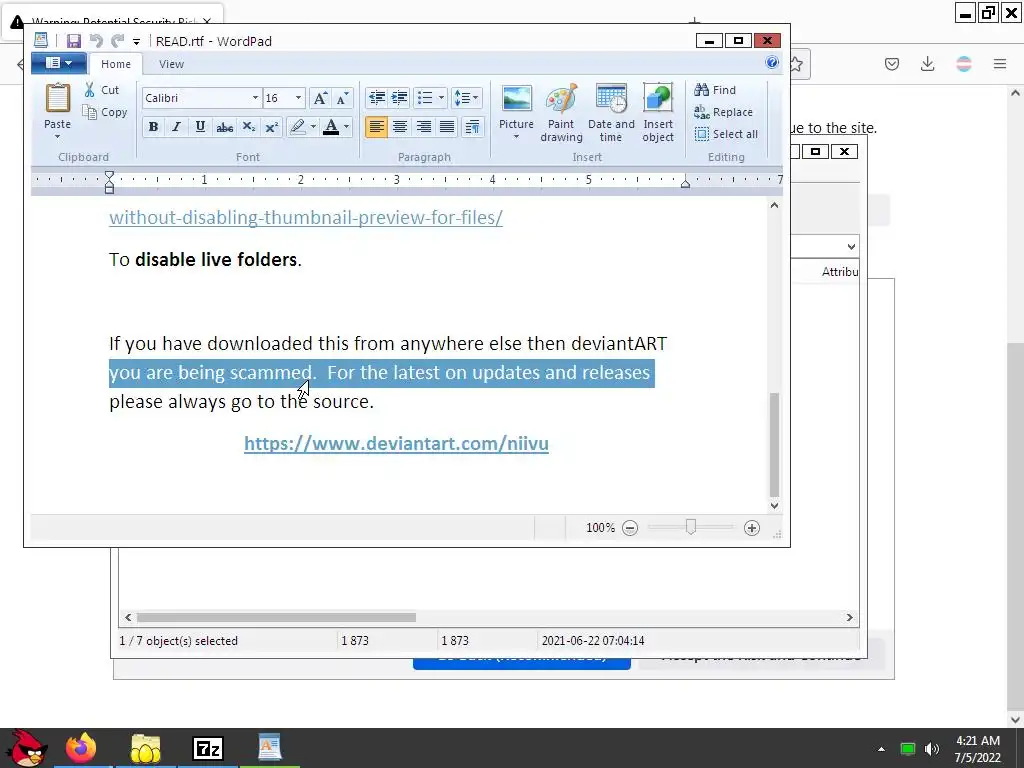
Task: Toggle Subscript formatting
Action: 249,127
